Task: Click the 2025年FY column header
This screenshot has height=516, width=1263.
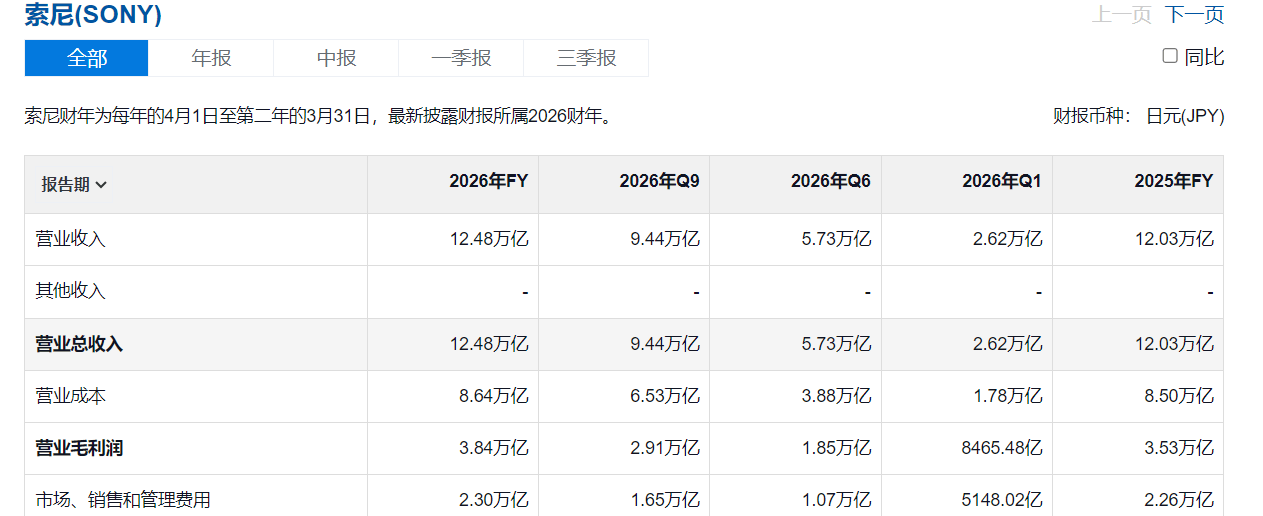Action: [x=1138, y=184]
